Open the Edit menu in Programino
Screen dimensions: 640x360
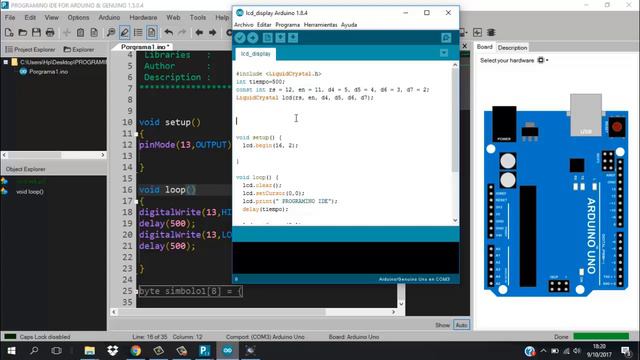(x=30, y=18)
